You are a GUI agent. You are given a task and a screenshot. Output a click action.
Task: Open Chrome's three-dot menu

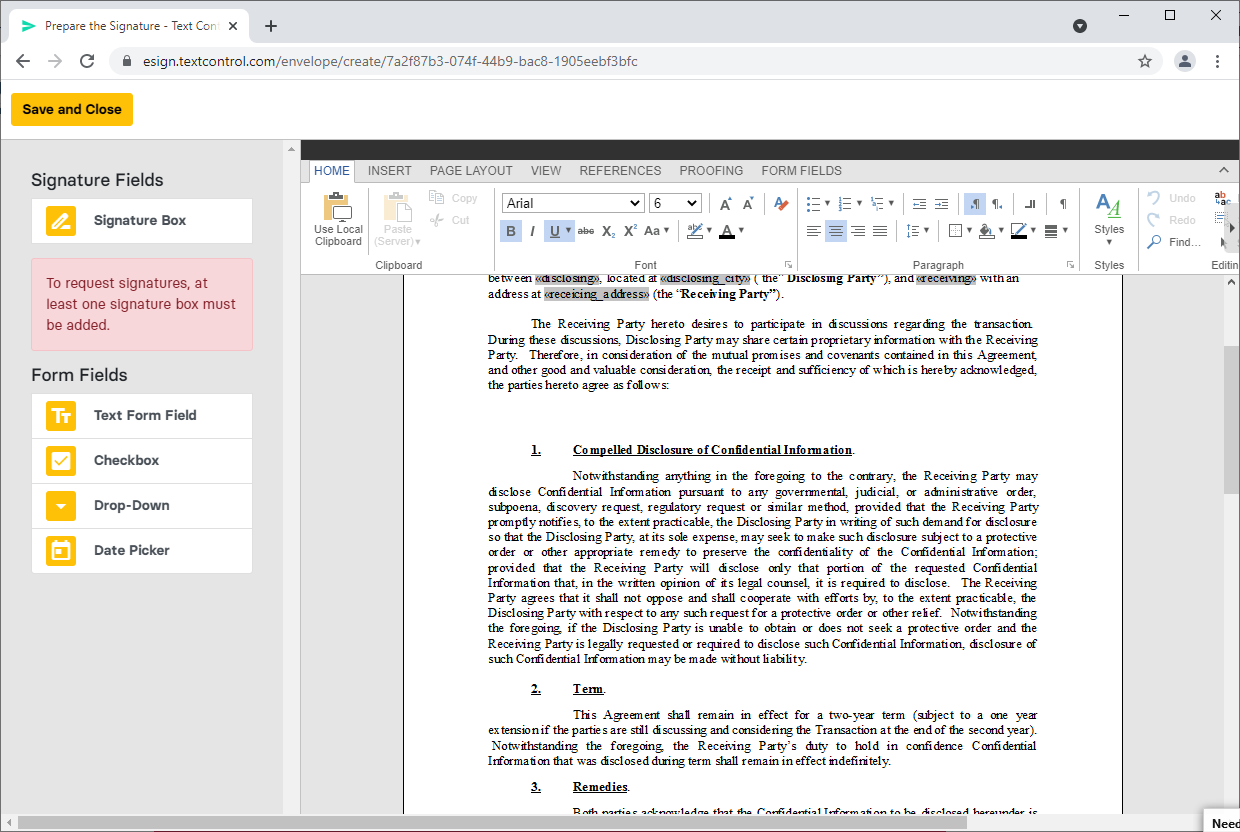1218,61
